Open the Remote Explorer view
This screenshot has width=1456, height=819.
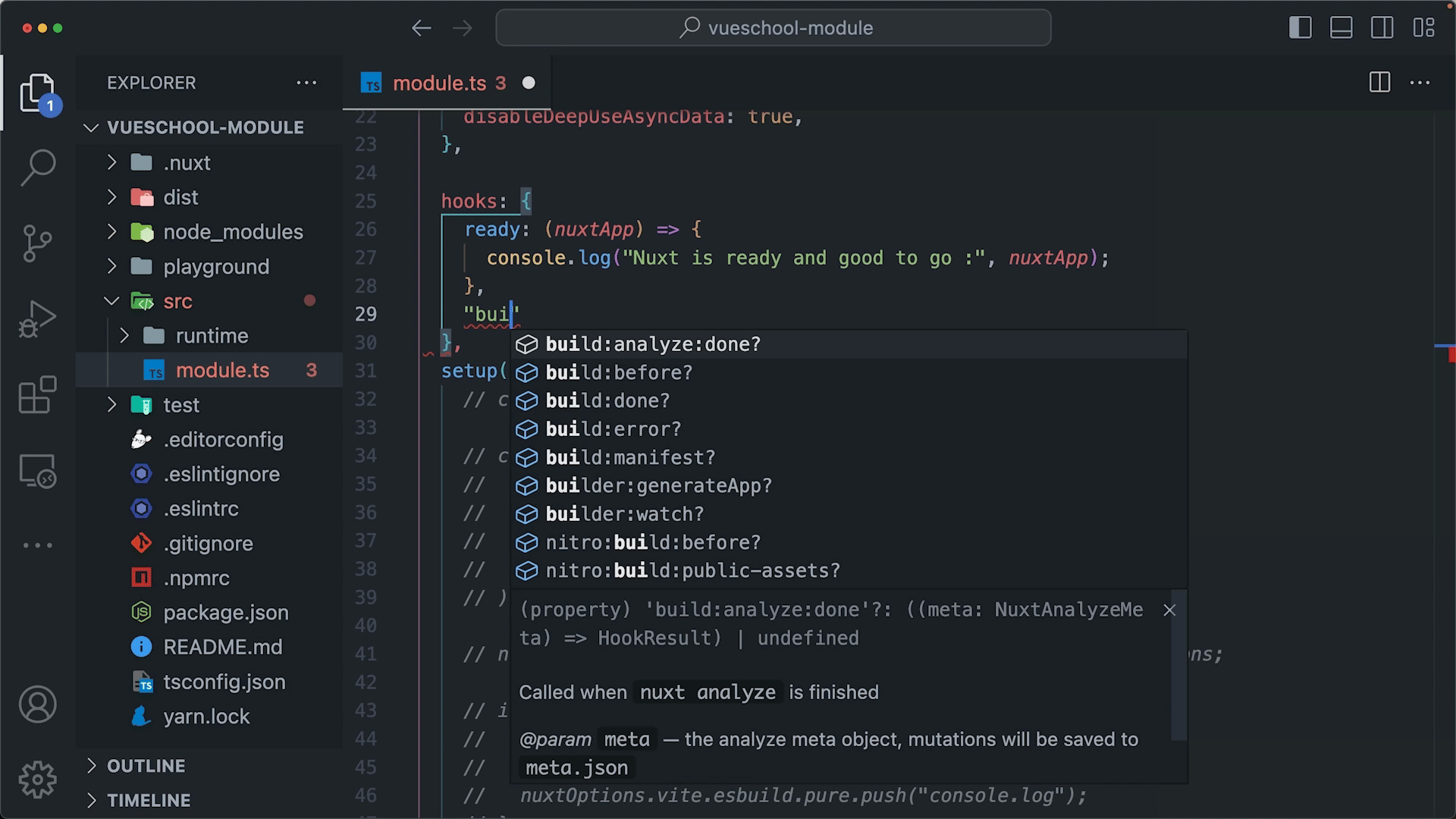coord(37,471)
